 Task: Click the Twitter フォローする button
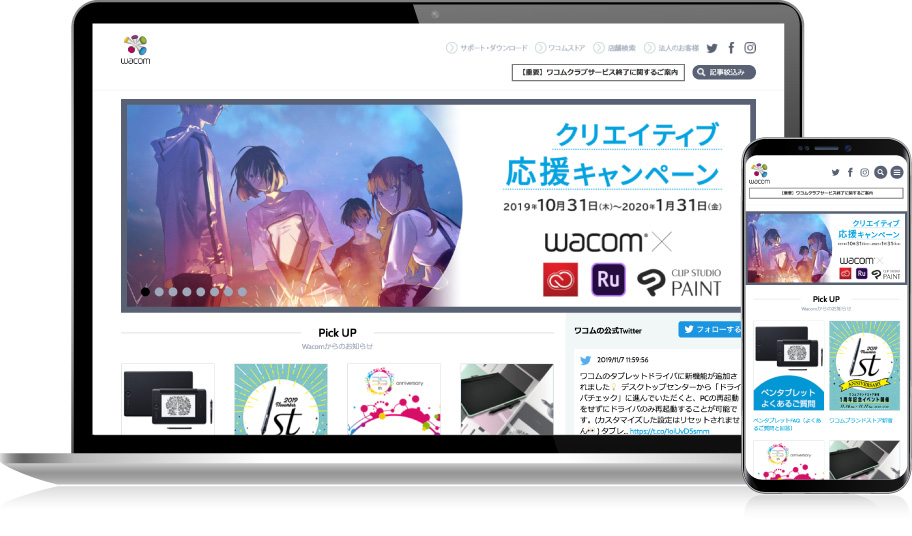point(710,330)
